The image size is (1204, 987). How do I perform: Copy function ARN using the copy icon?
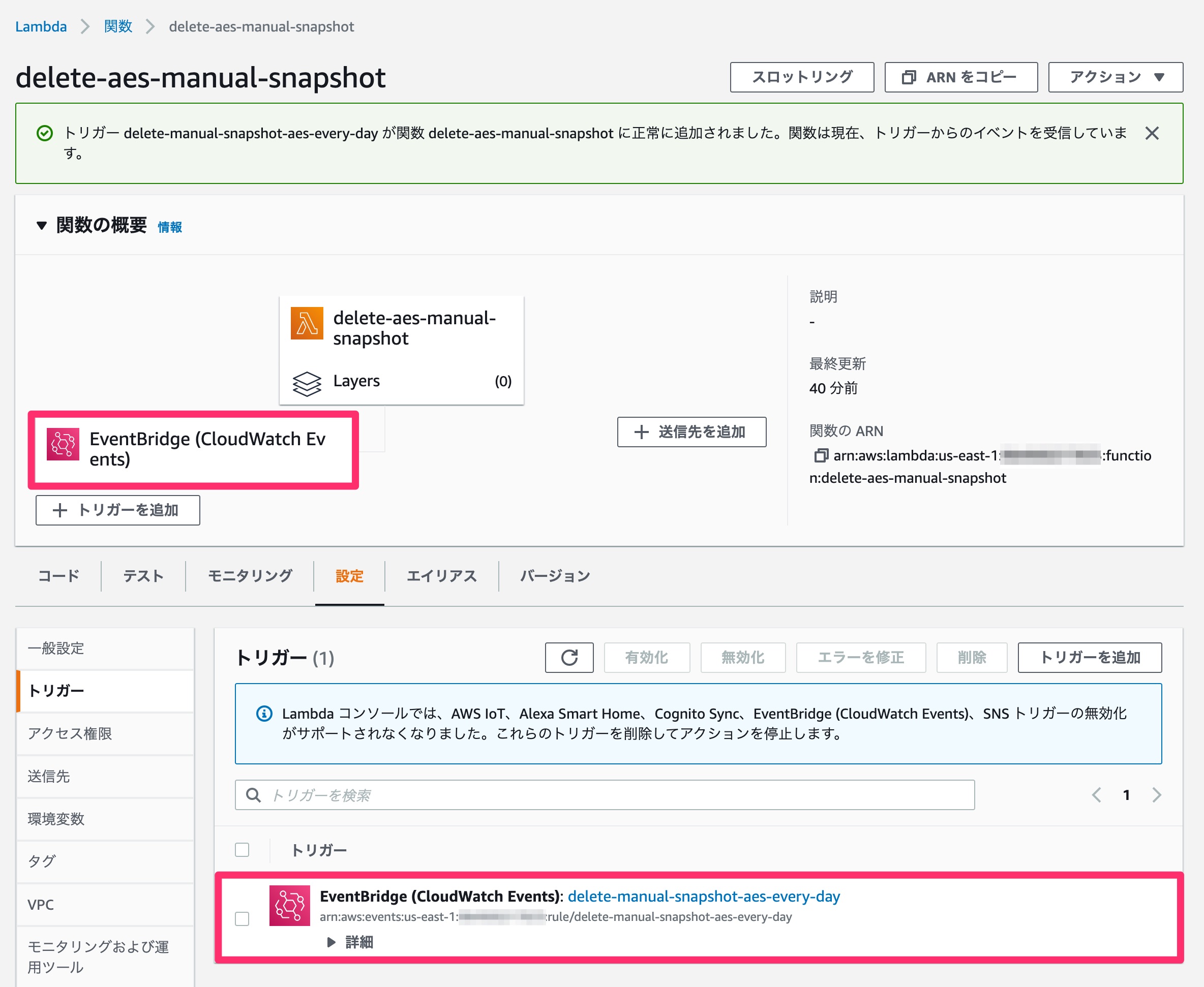pos(821,455)
